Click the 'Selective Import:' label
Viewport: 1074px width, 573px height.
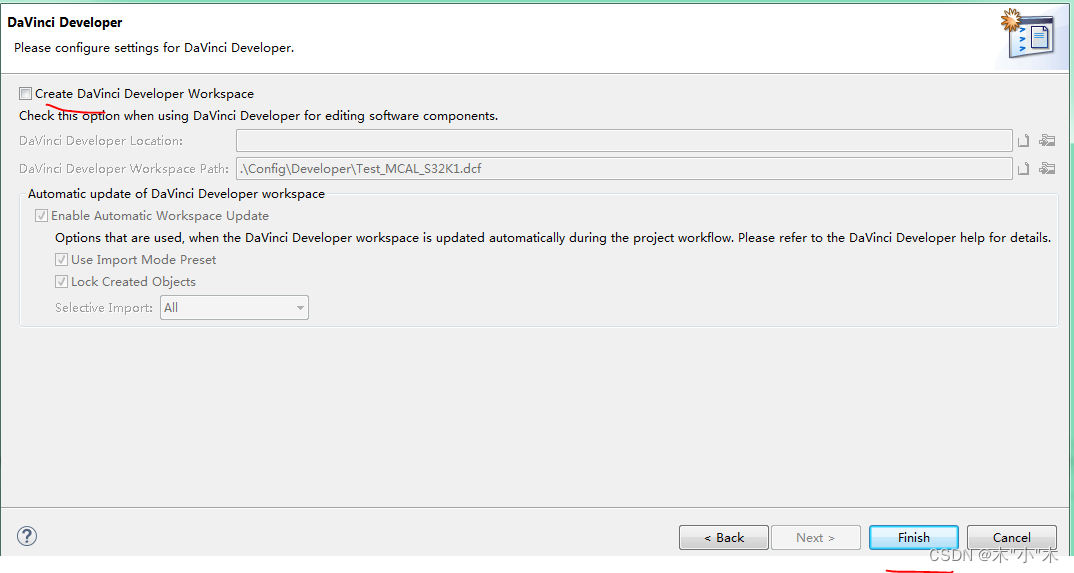click(104, 308)
